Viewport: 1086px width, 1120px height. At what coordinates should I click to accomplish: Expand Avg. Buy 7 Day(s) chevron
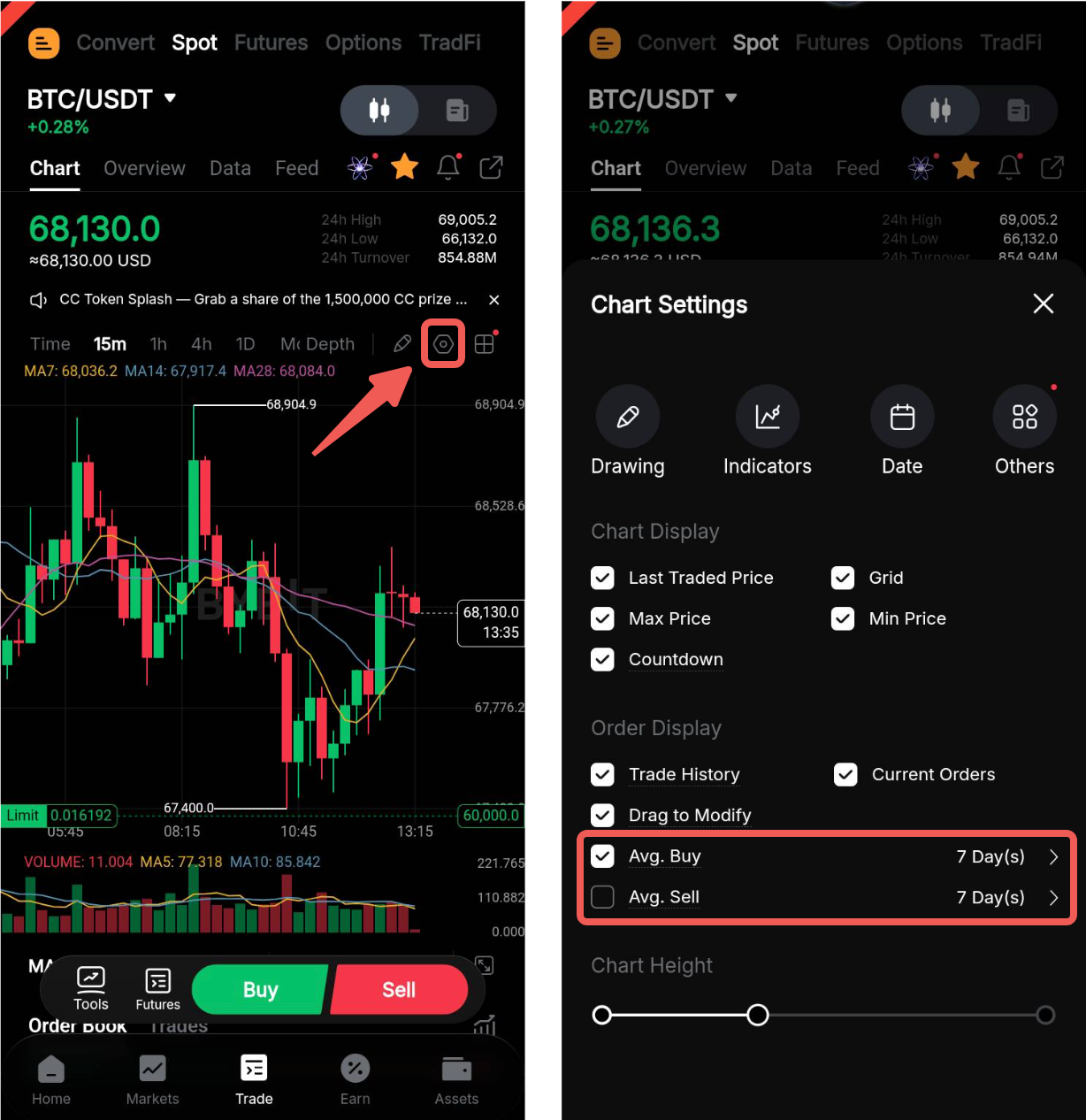click(1053, 856)
